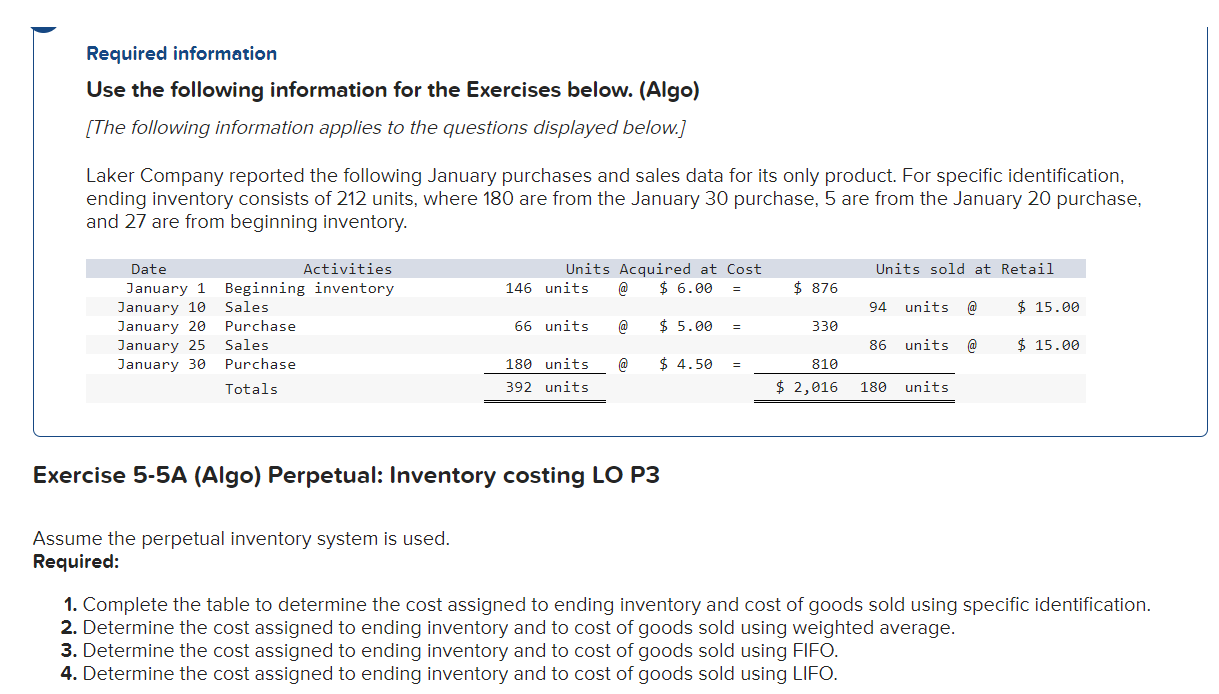
Task: Click the $ 2,016 total cost value
Action: click(x=805, y=387)
